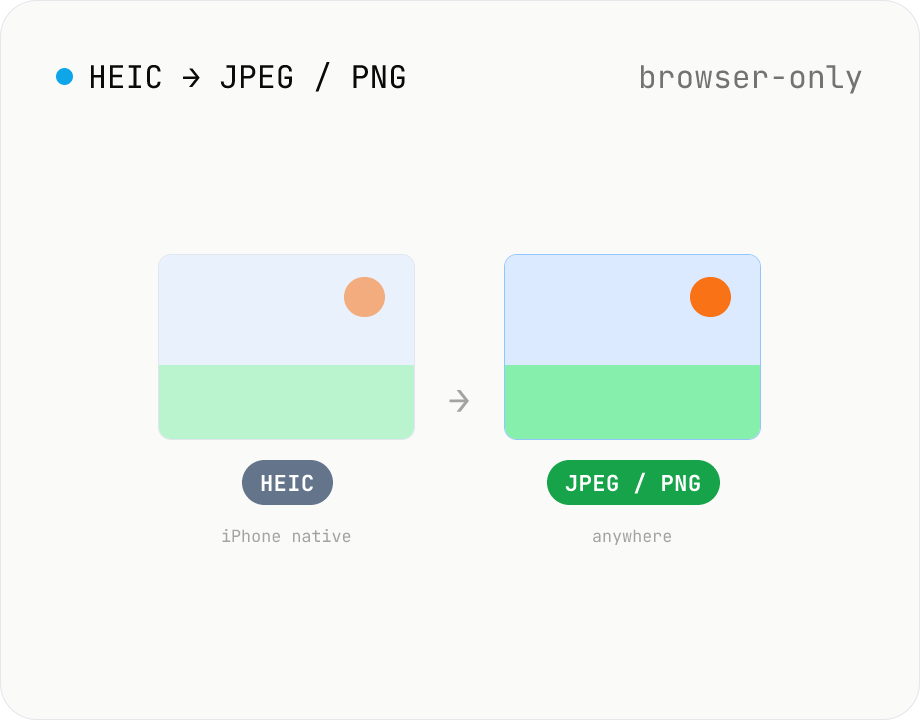Click the 'browser-only' label at top right

tap(750, 78)
